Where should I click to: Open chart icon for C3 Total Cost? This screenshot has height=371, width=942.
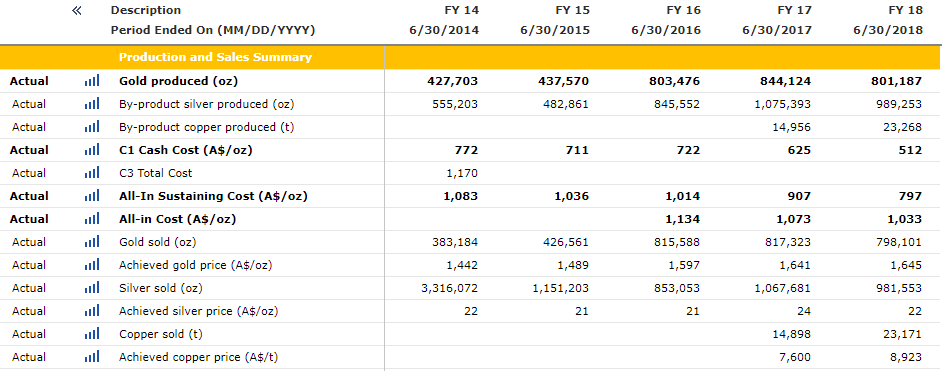[92, 173]
